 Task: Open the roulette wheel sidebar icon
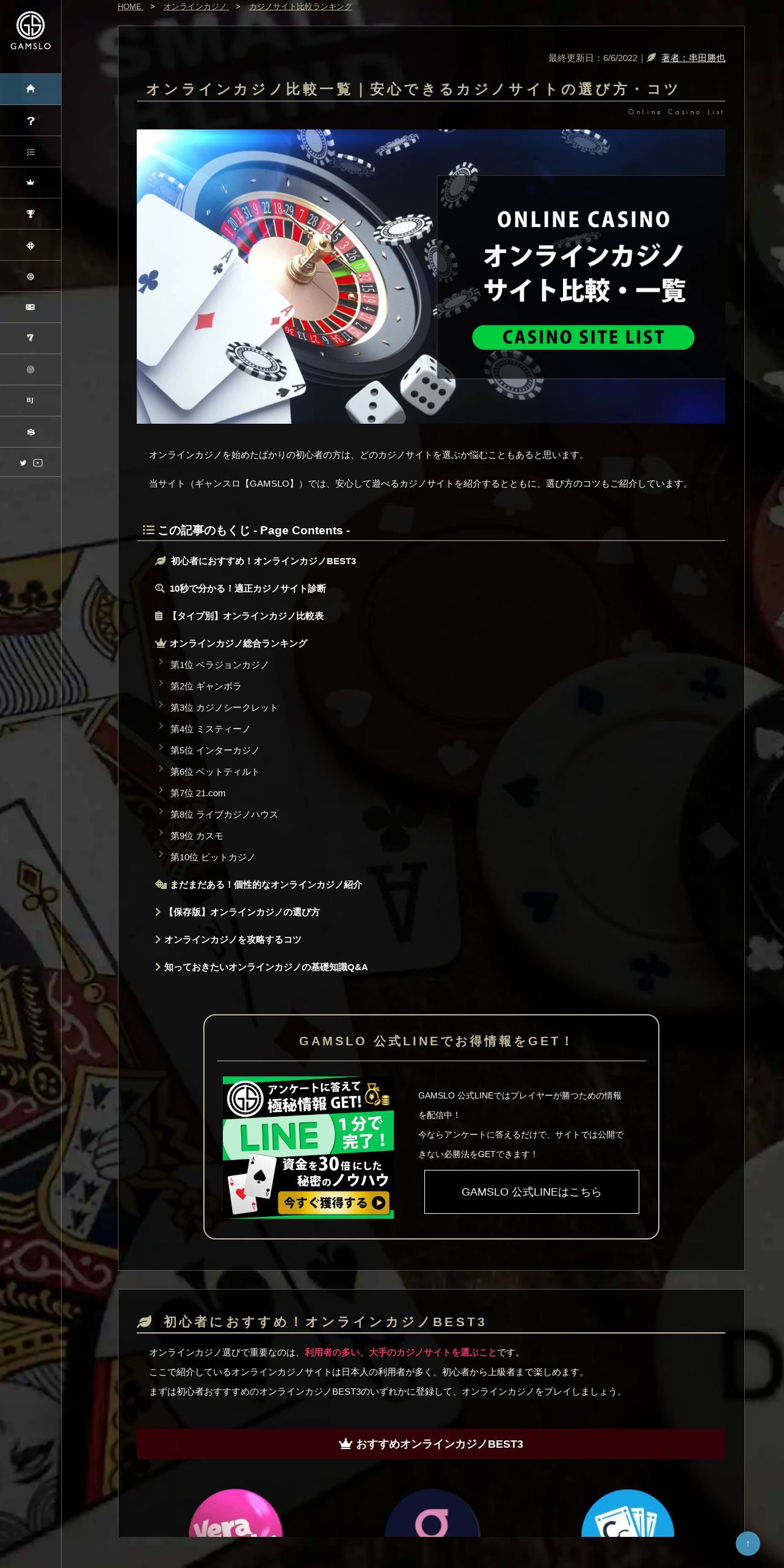click(x=31, y=369)
